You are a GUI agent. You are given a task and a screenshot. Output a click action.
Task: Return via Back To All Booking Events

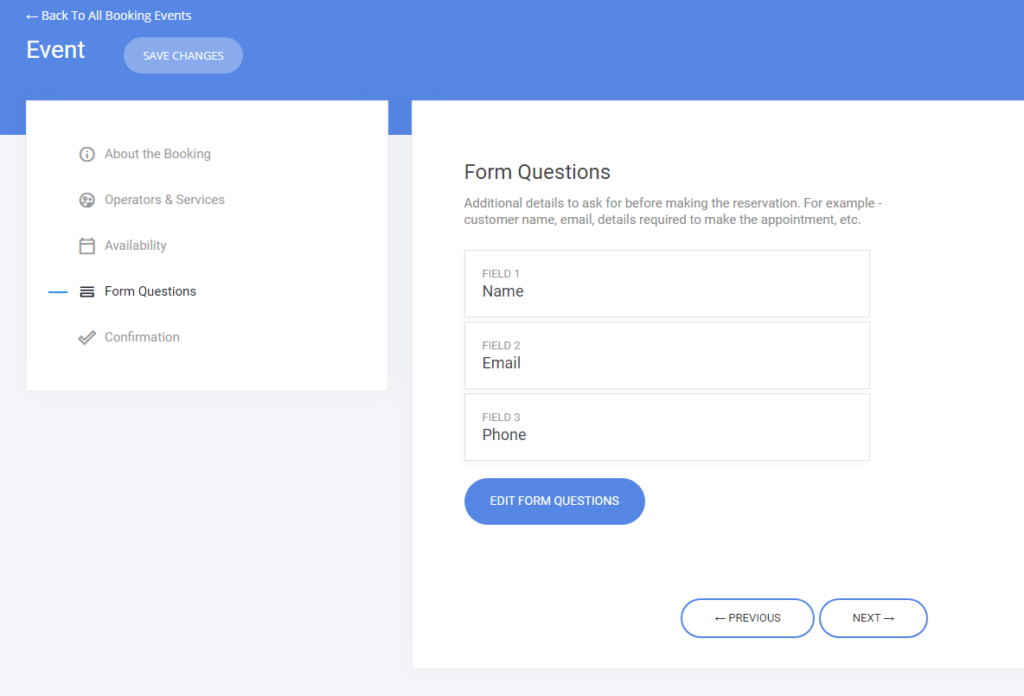[116, 16]
